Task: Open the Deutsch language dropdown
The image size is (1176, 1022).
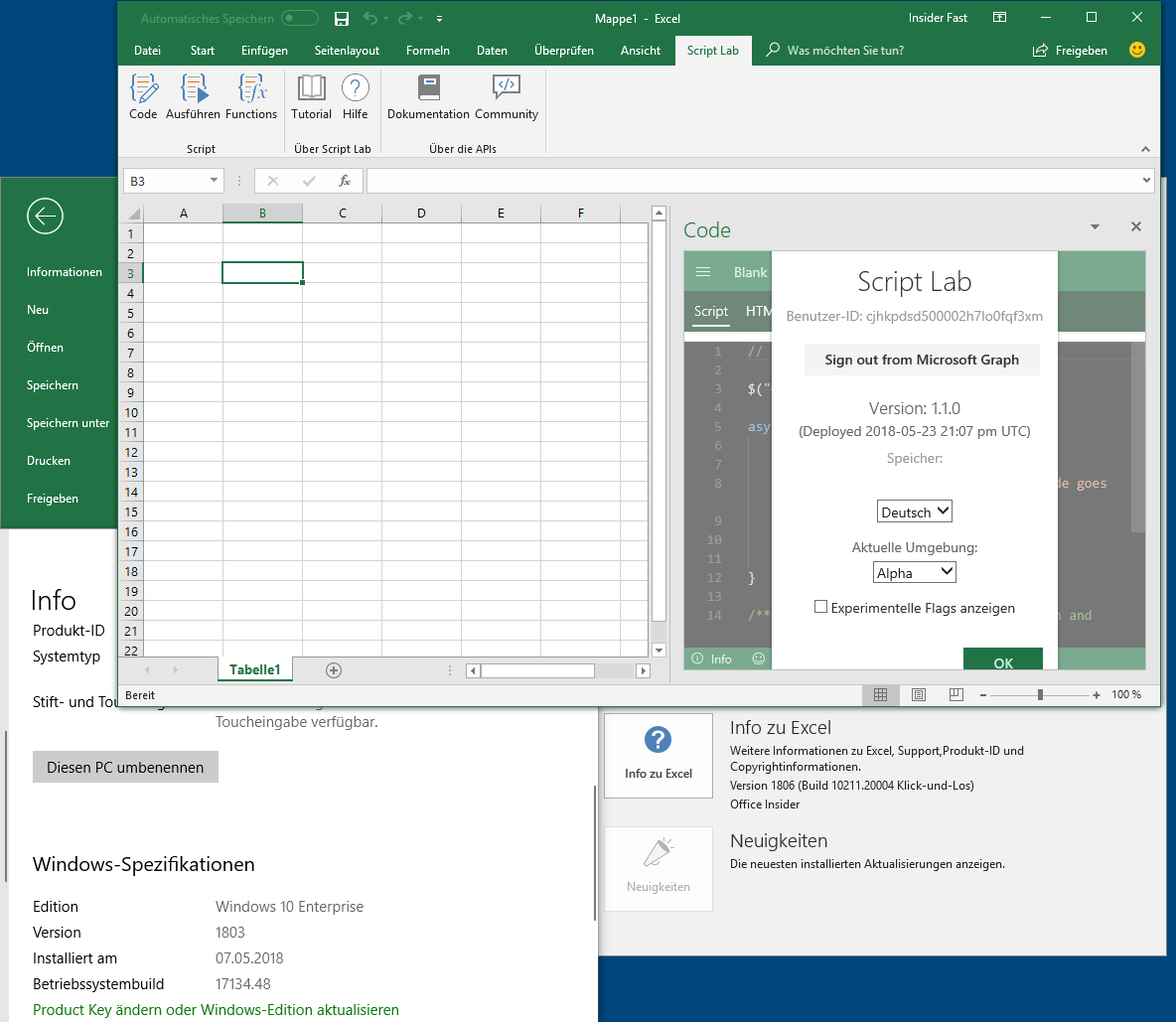Action: tap(914, 511)
